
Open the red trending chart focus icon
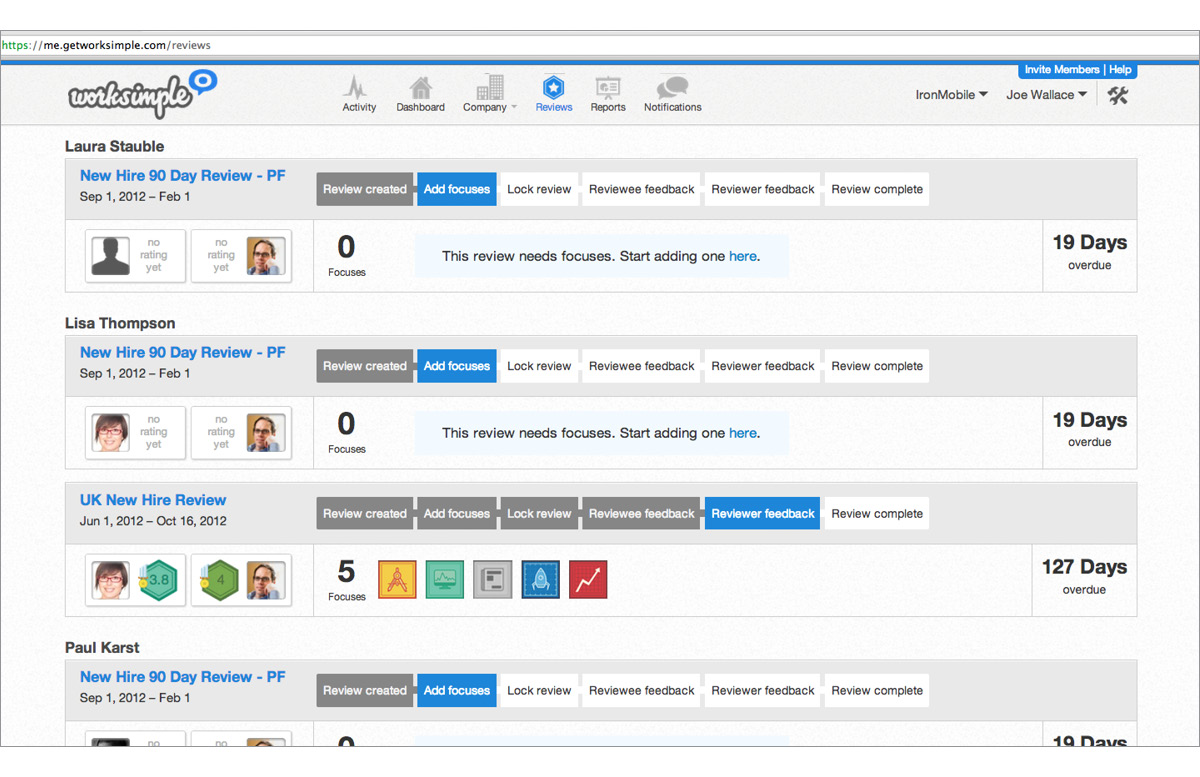coord(588,579)
